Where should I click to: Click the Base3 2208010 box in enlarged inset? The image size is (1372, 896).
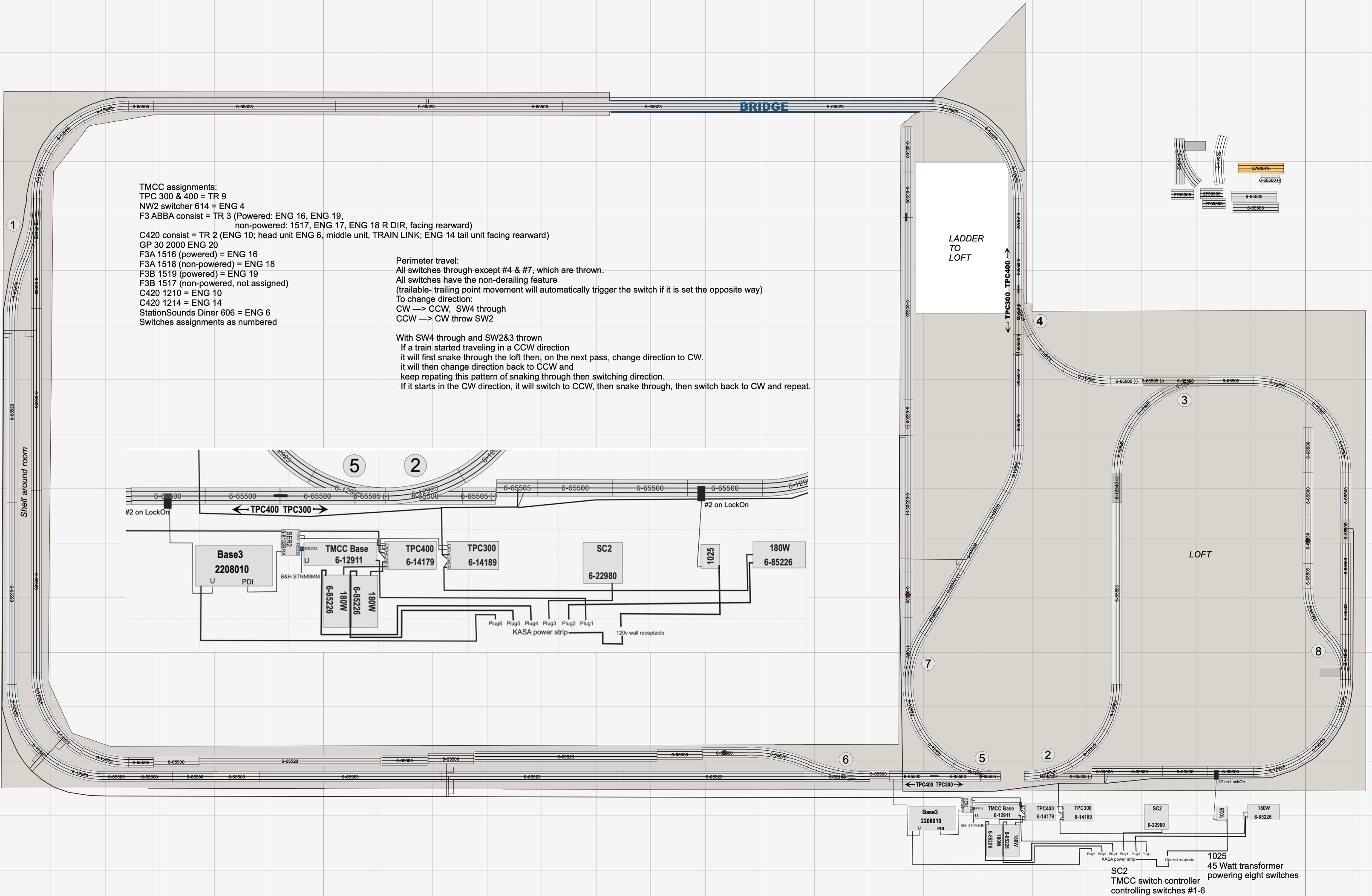[233, 566]
